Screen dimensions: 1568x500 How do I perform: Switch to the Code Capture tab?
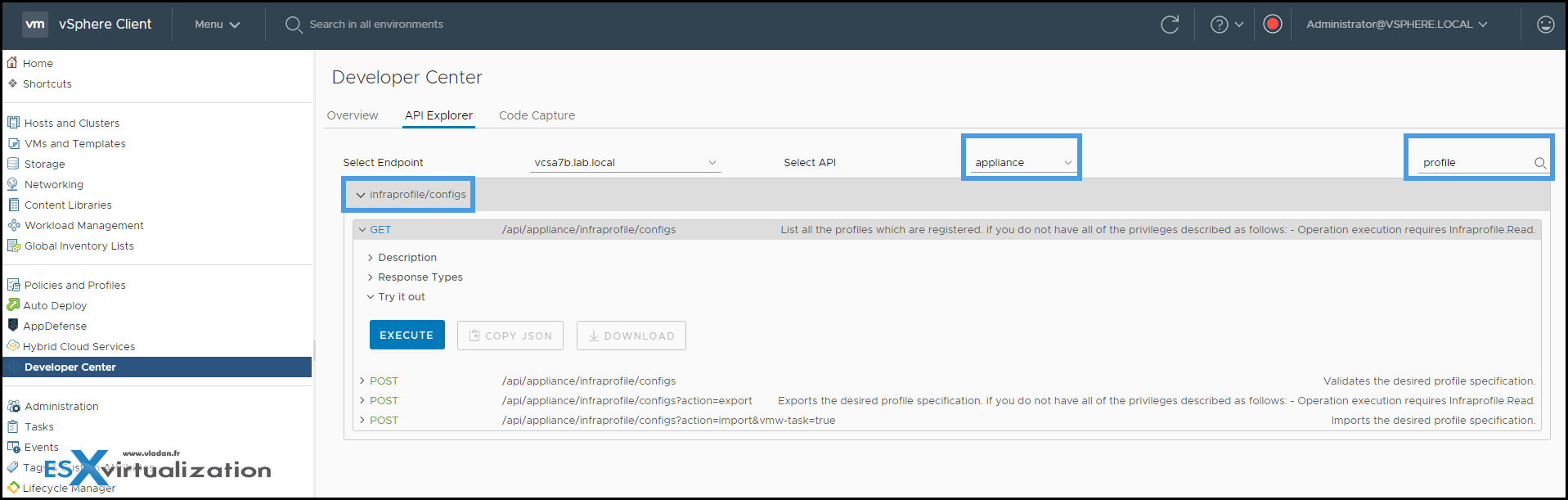click(x=537, y=115)
